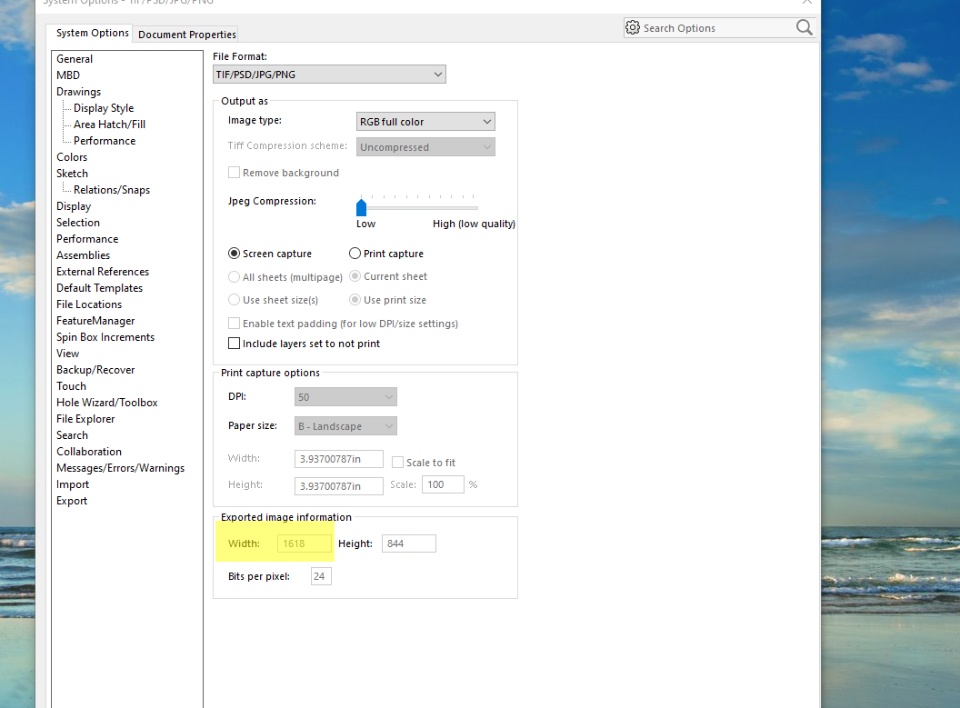Select Spin Box Increments option
960x708 pixels.
(105, 337)
